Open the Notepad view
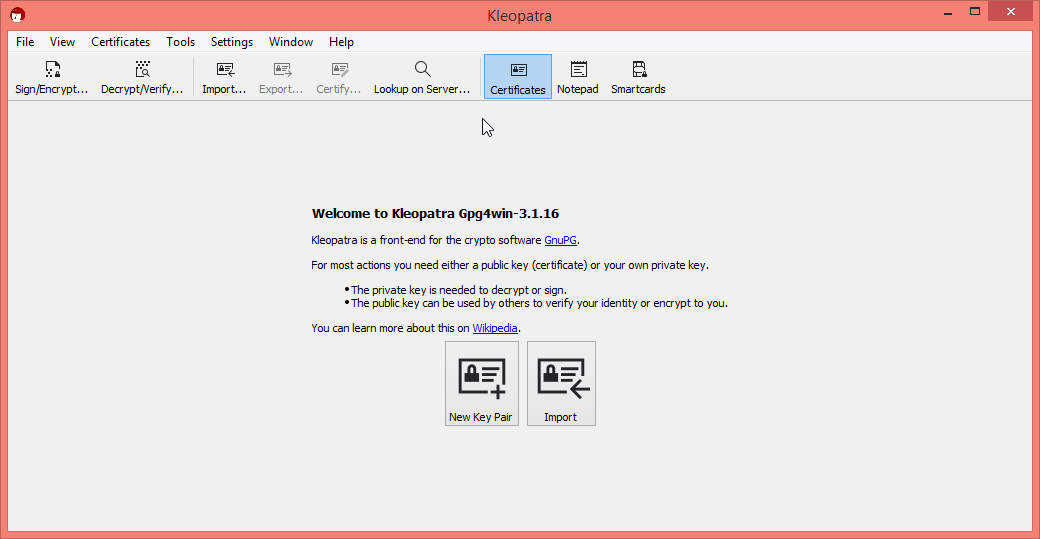This screenshot has width=1040, height=539. pos(577,77)
